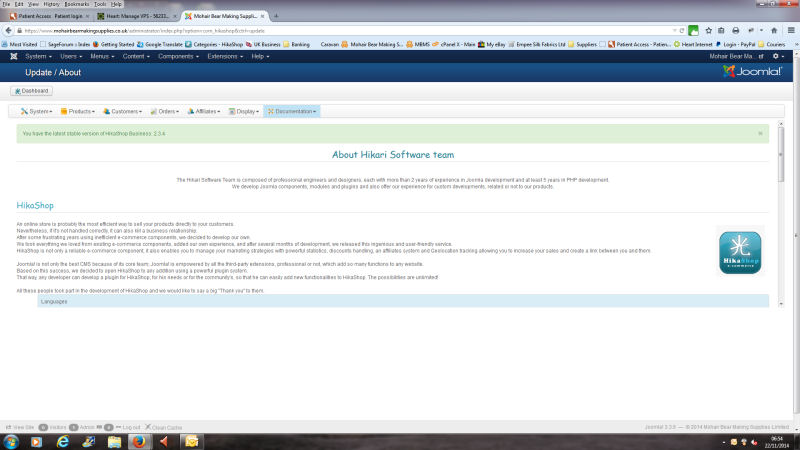Open the Firefox History menu
The width and height of the screenshot is (800, 450).
click(51, 4)
